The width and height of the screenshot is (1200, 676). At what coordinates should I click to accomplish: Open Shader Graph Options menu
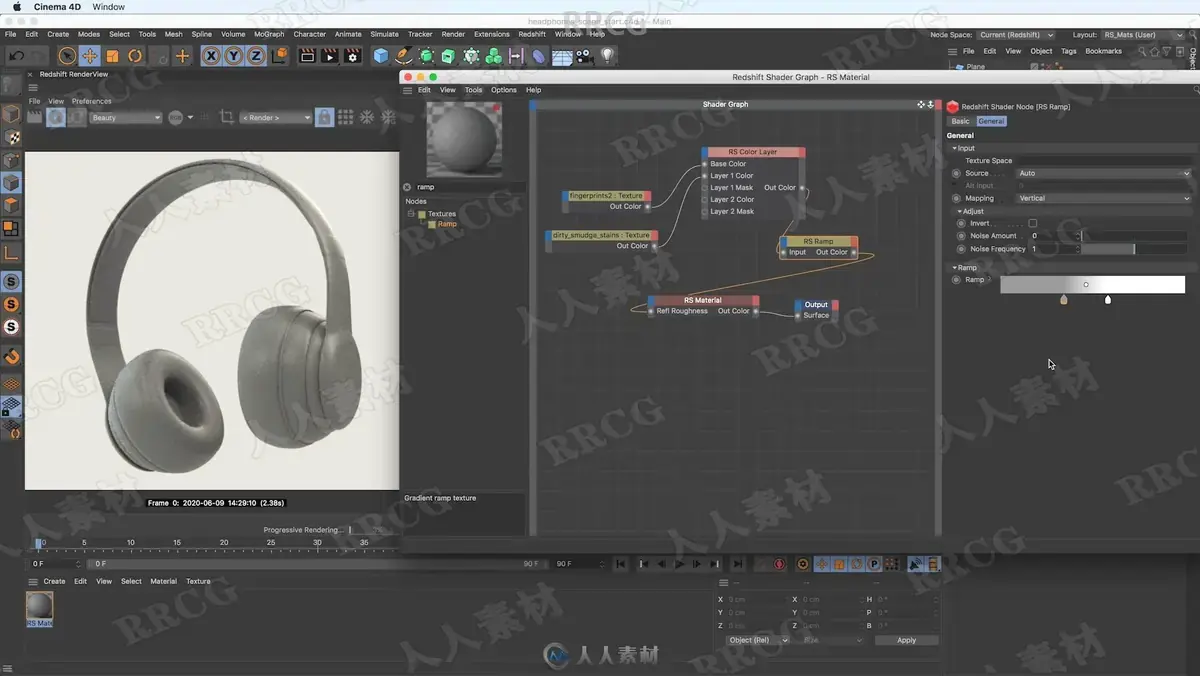pyautogui.click(x=504, y=90)
